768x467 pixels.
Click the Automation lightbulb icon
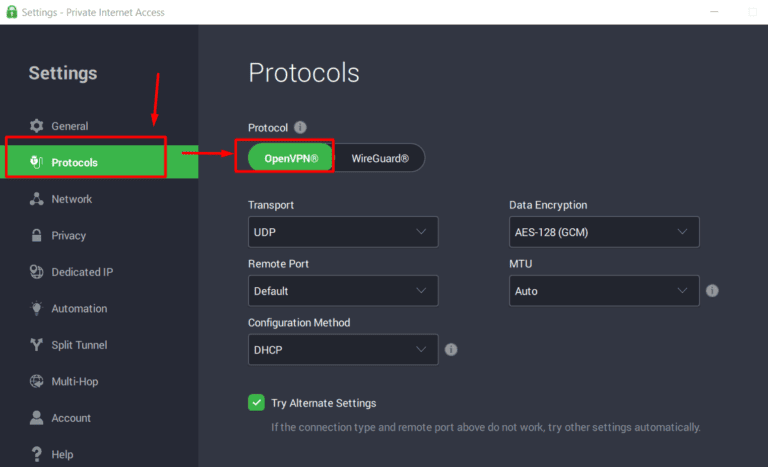36,309
